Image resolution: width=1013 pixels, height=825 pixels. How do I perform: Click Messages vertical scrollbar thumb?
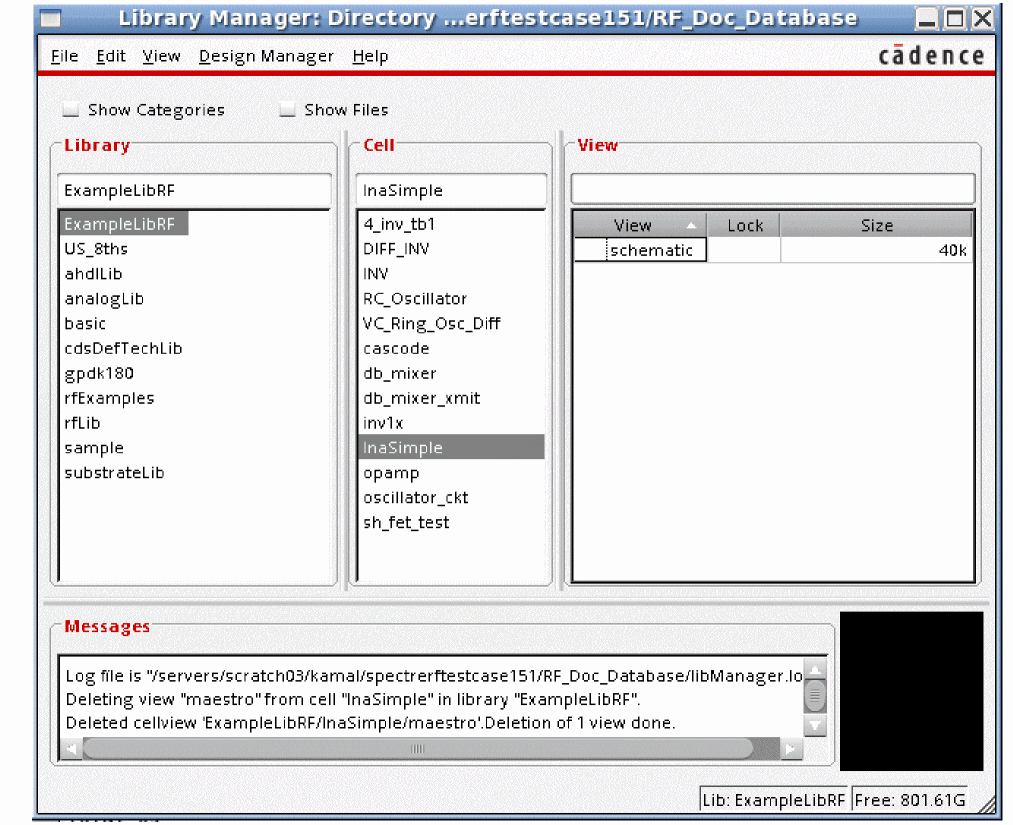pyautogui.click(x=815, y=696)
